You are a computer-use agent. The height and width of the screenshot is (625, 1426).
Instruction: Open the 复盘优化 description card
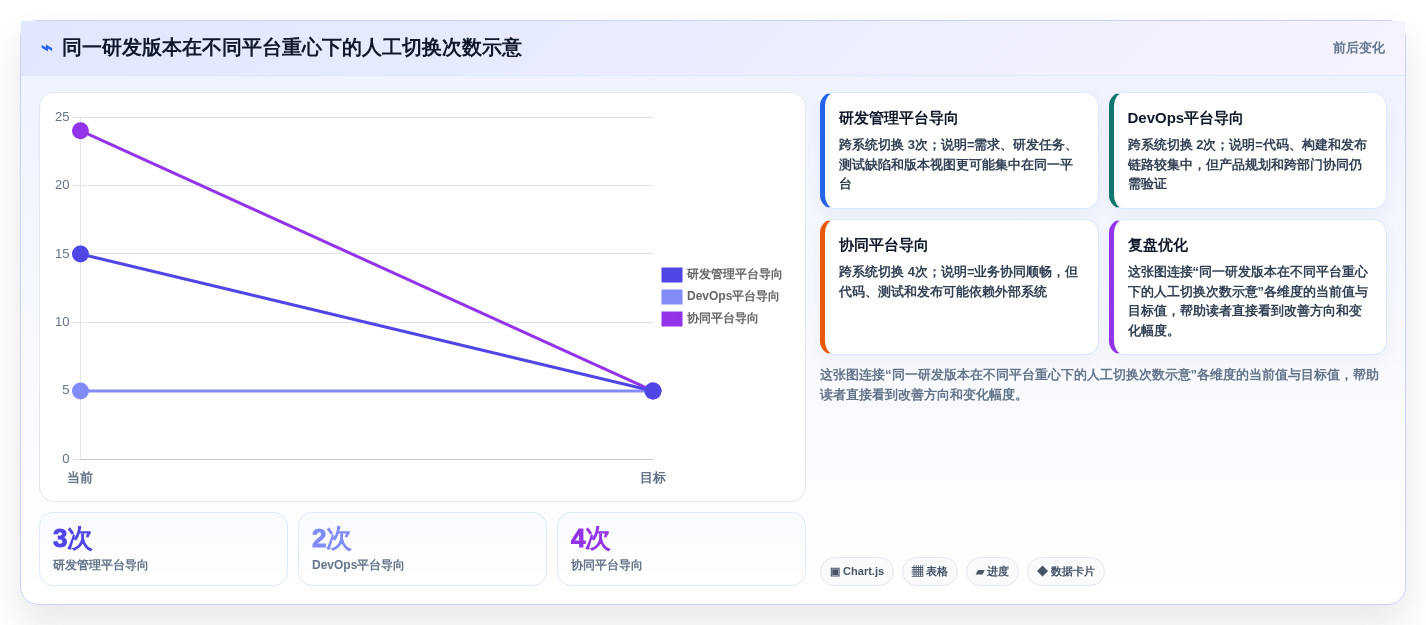tap(1248, 287)
